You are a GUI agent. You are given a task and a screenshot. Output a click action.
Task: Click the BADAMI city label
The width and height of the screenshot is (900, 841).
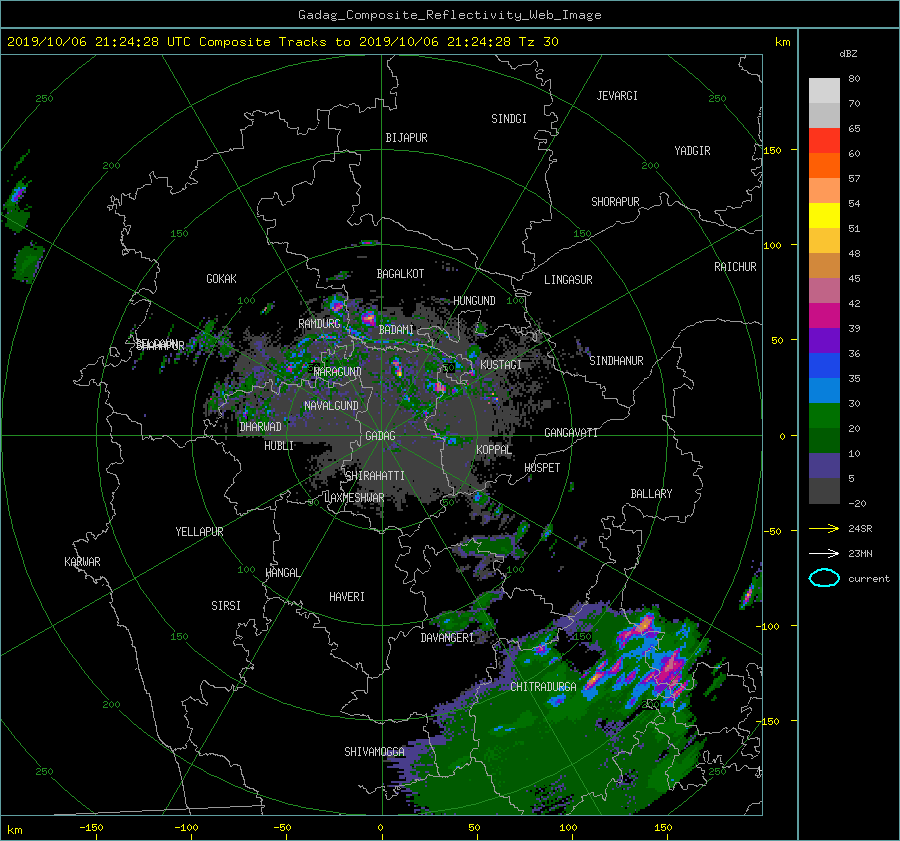(x=396, y=330)
